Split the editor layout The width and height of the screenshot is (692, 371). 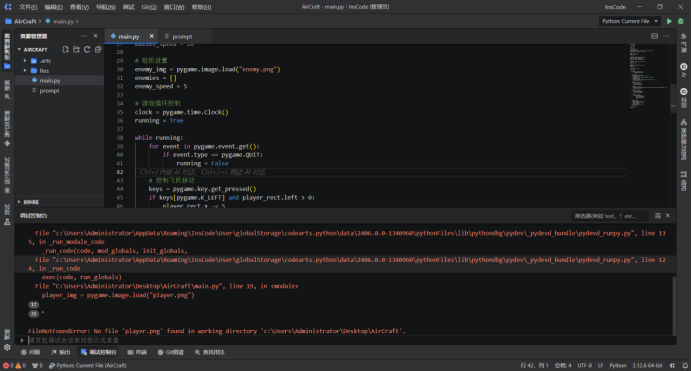click(654, 36)
